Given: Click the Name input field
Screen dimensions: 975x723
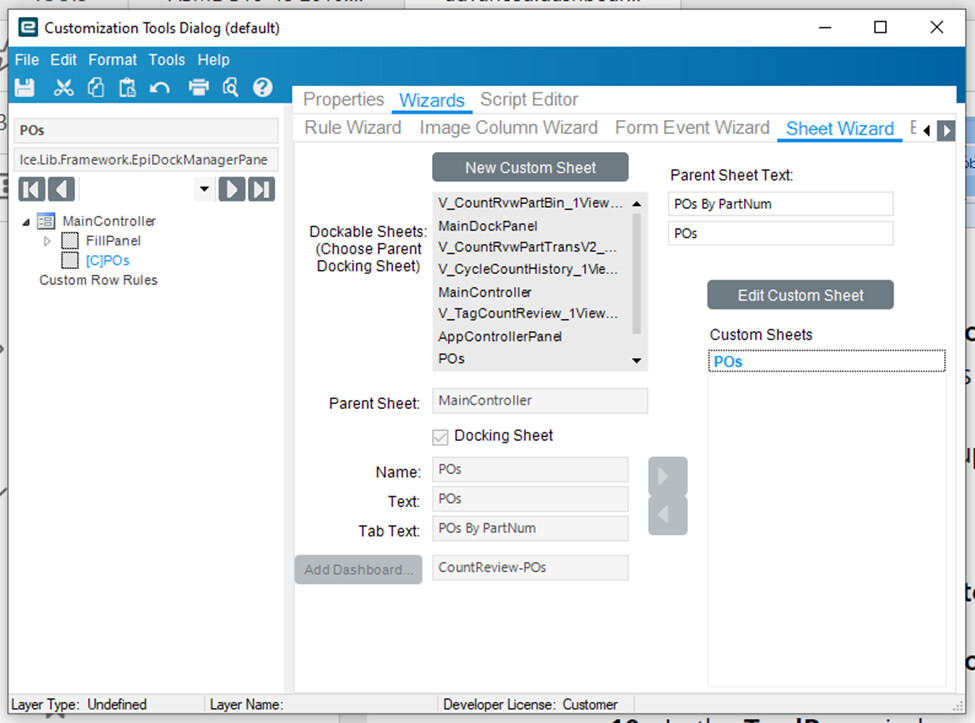Looking at the screenshot, I should (530, 469).
